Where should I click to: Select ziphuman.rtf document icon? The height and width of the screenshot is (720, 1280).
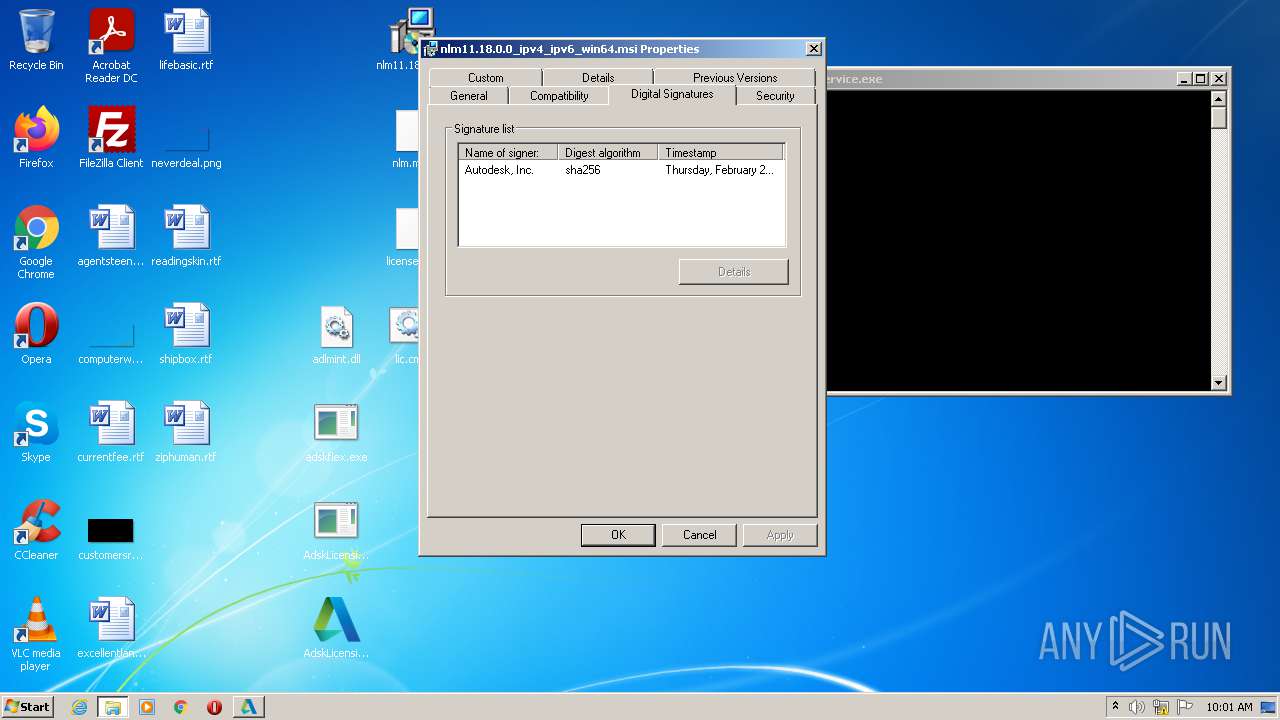coord(186,432)
